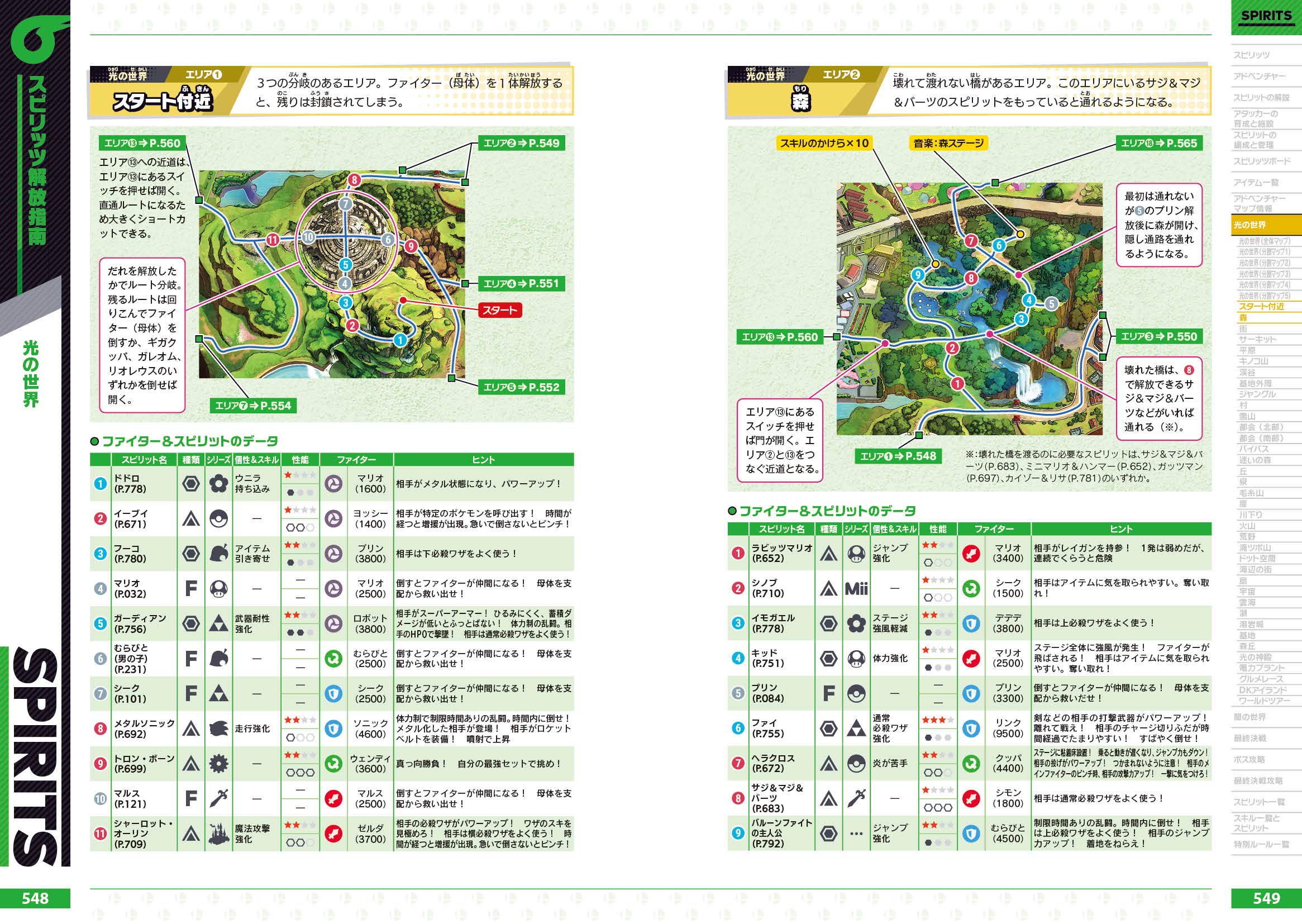Viewport: 1302px width, 924px height.
Task: Click the Triforce series icon in the ガーディアン row
Action: point(218,623)
